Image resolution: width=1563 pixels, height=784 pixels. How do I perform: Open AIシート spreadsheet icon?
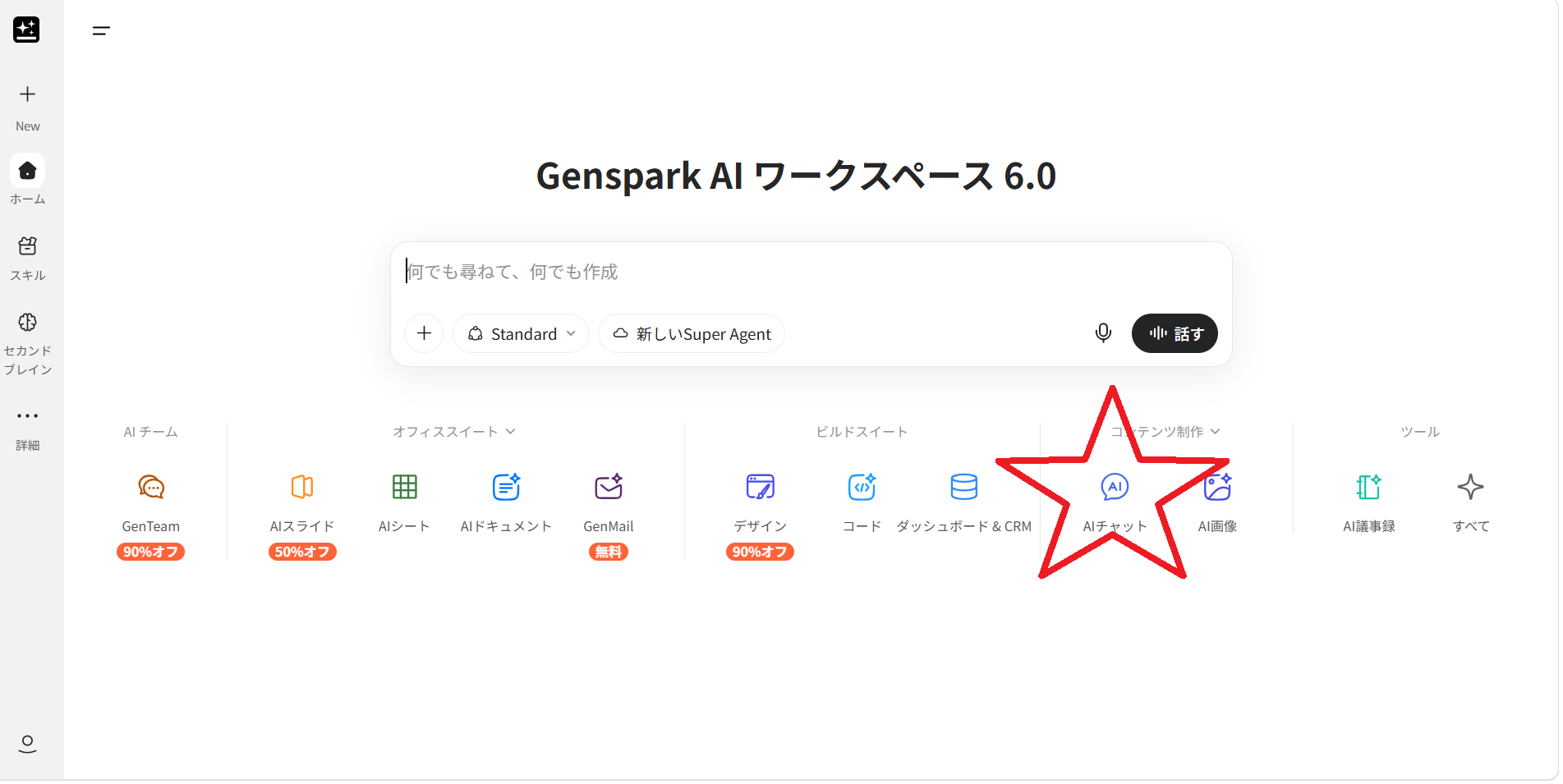click(x=404, y=487)
